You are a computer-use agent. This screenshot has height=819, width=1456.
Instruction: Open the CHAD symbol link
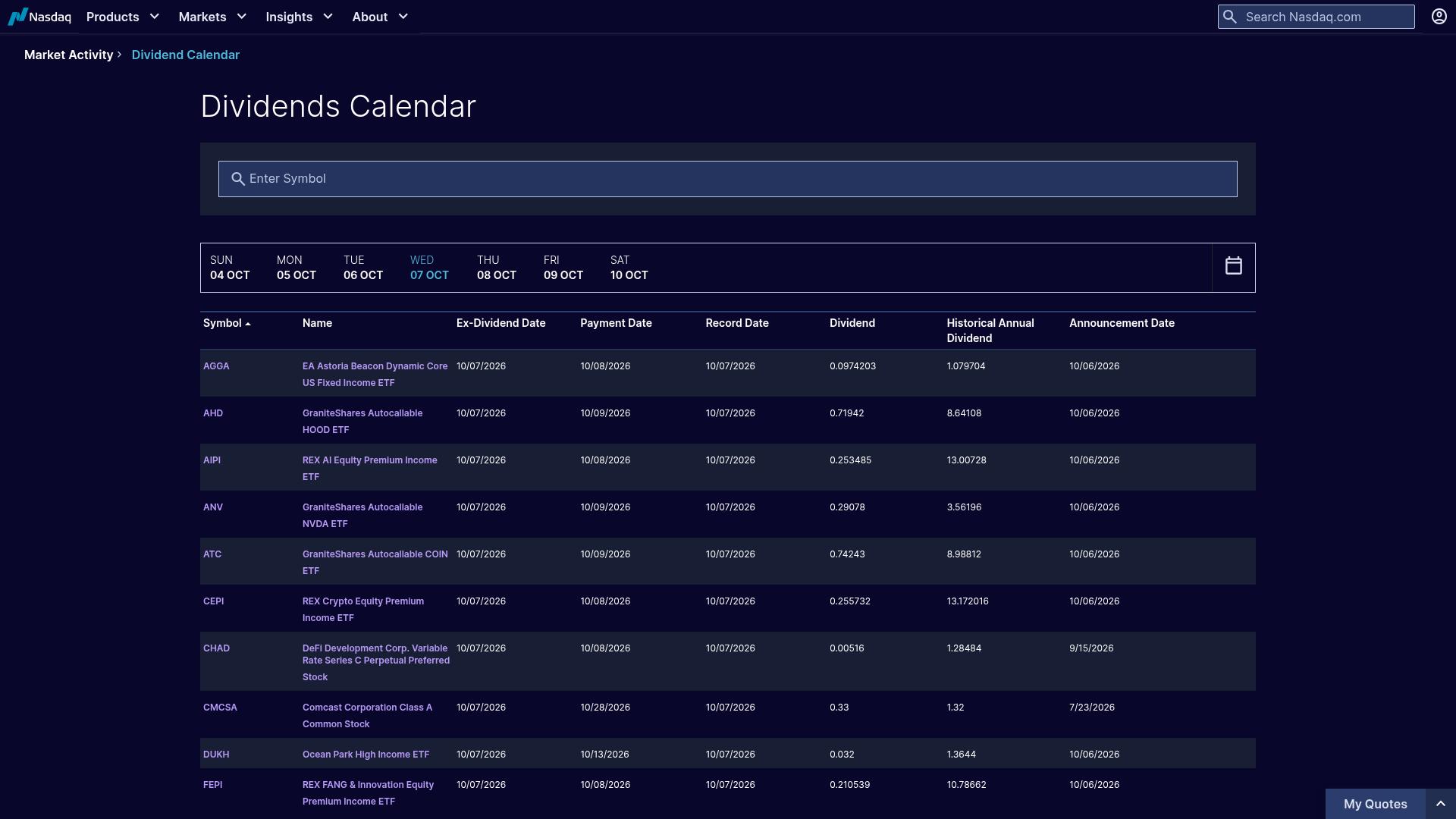click(216, 648)
